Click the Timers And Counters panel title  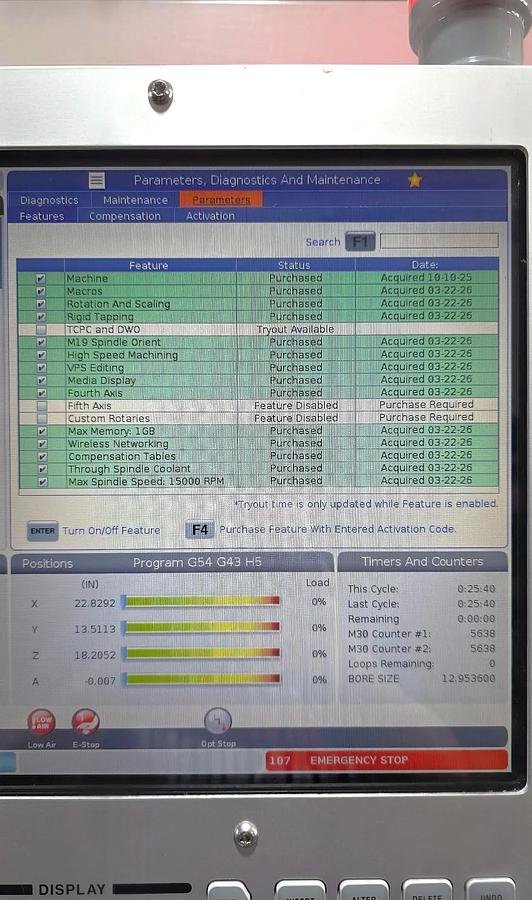tap(422, 562)
